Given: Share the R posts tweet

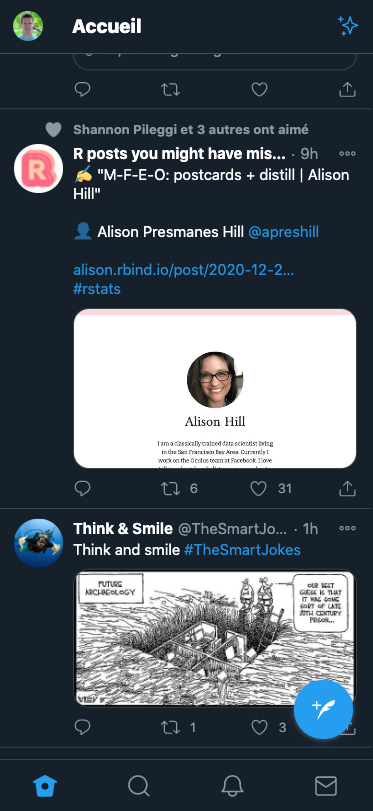Looking at the screenshot, I should tap(347, 488).
